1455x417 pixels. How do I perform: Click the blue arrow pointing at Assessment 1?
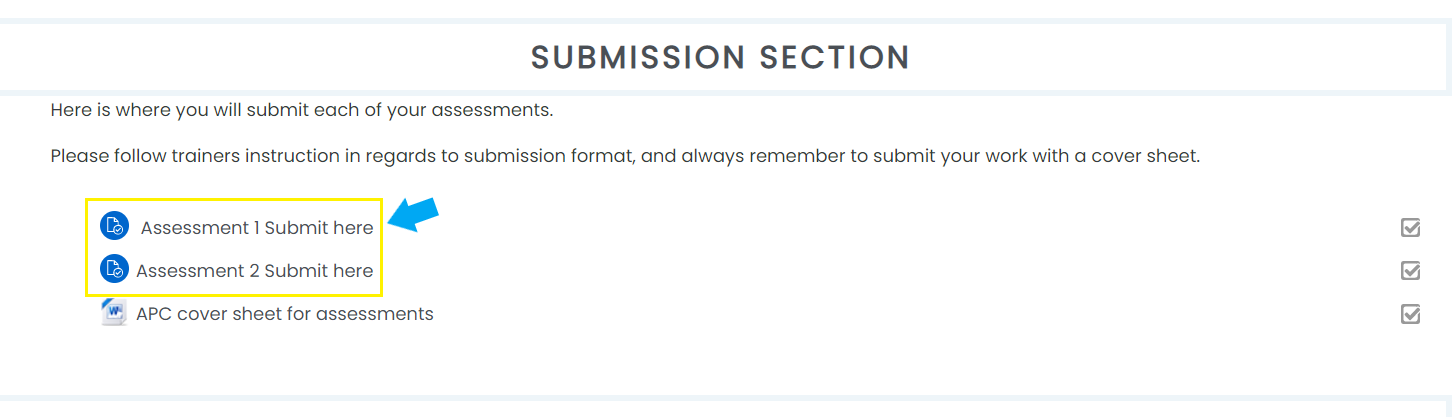tap(414, 214)
